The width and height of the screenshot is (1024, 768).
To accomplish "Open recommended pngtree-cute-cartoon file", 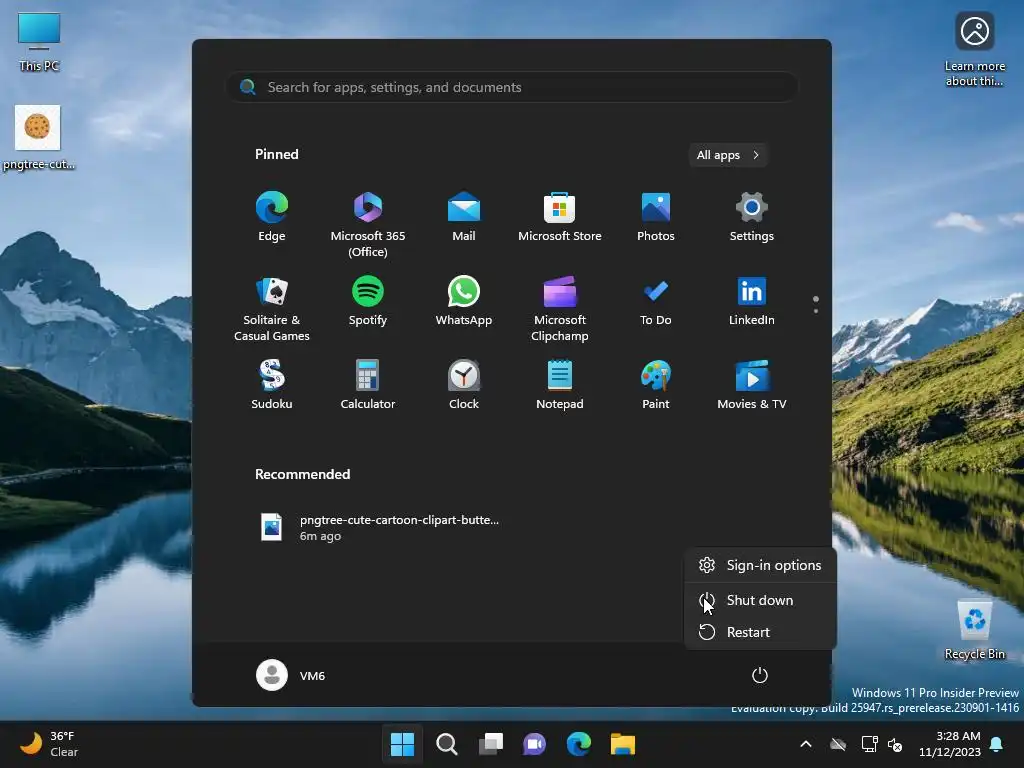I will coord(379,528).
